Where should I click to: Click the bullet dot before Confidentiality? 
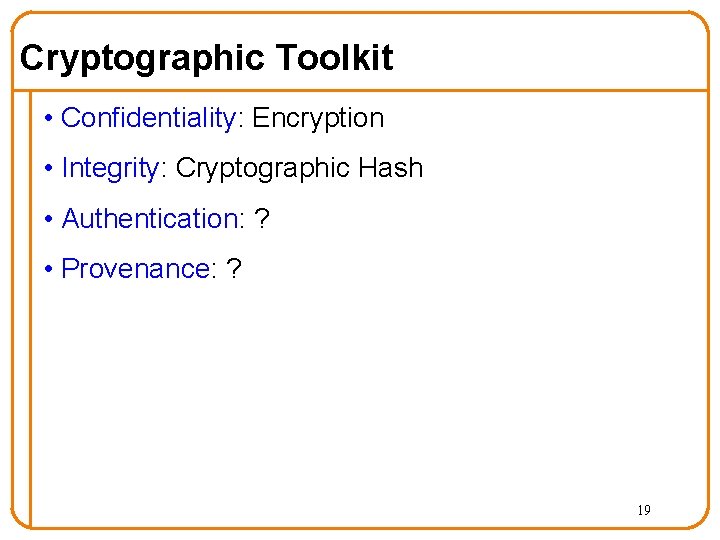pyautogui.click(x=49, y=118)
